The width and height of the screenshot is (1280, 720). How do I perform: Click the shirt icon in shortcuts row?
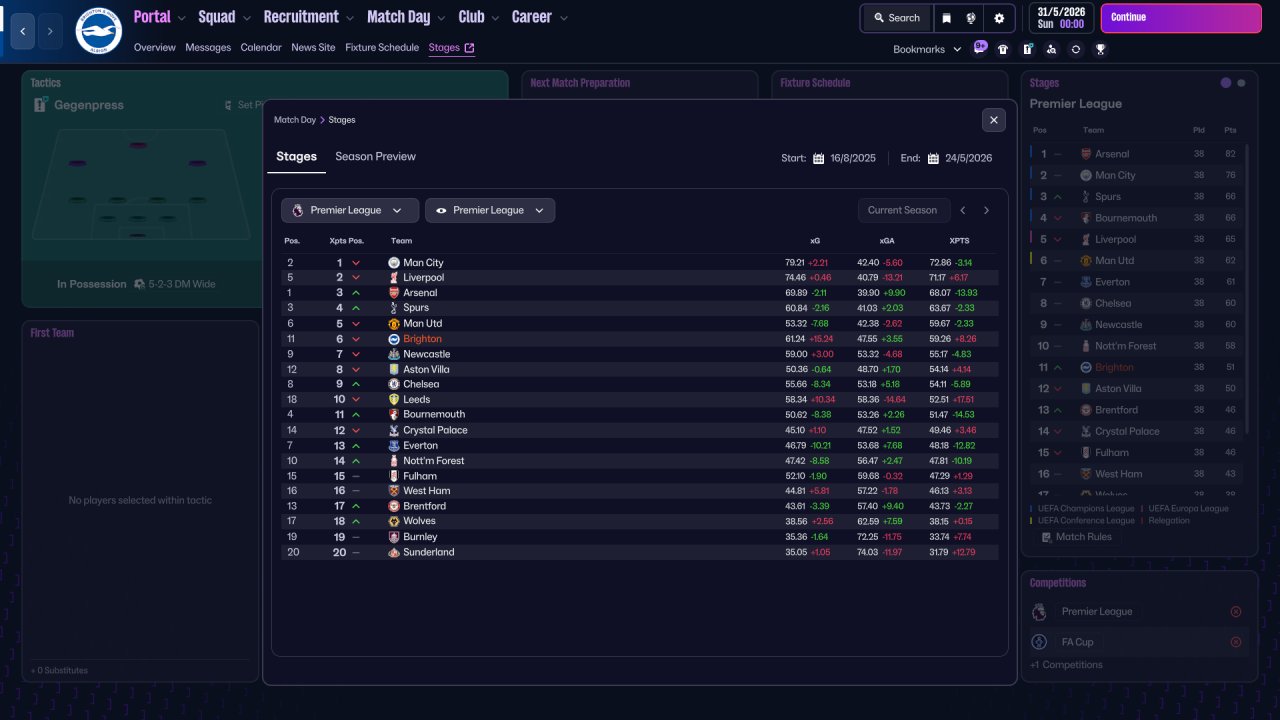[1003, 49]
